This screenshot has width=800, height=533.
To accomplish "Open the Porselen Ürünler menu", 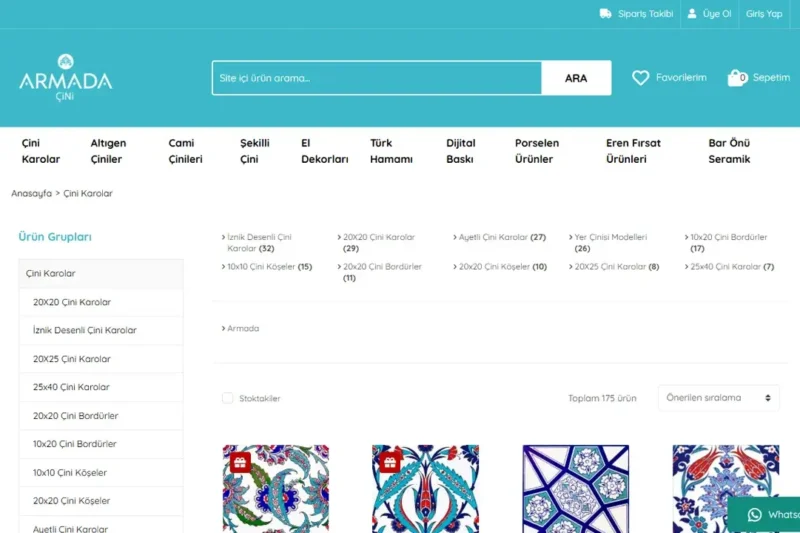I will tap(537, 151).
